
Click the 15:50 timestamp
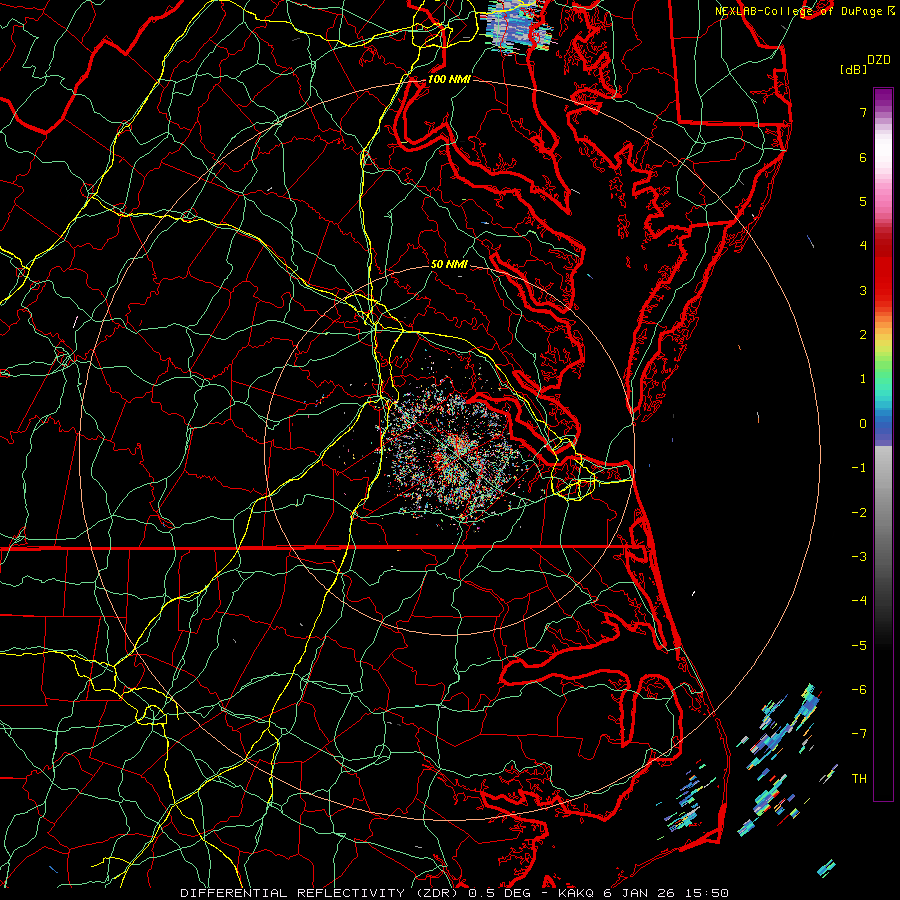point(706,893)
